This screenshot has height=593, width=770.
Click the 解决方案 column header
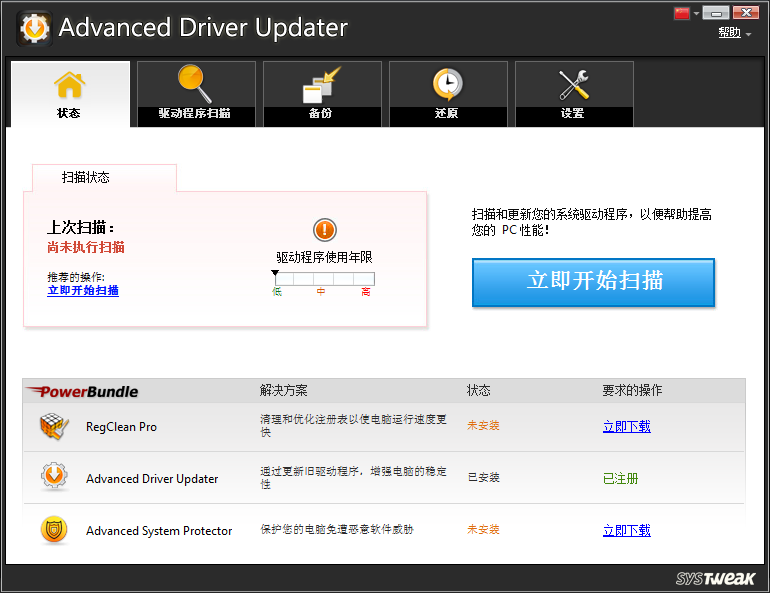click(283, 391)
